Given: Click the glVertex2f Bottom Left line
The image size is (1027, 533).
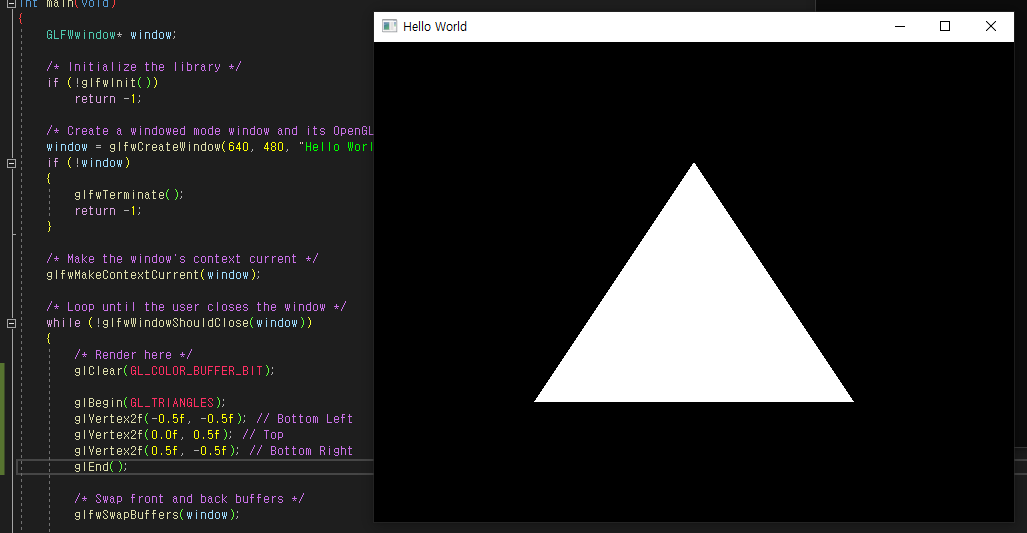Looking at the screenshot, I should [x=214, y=419].
